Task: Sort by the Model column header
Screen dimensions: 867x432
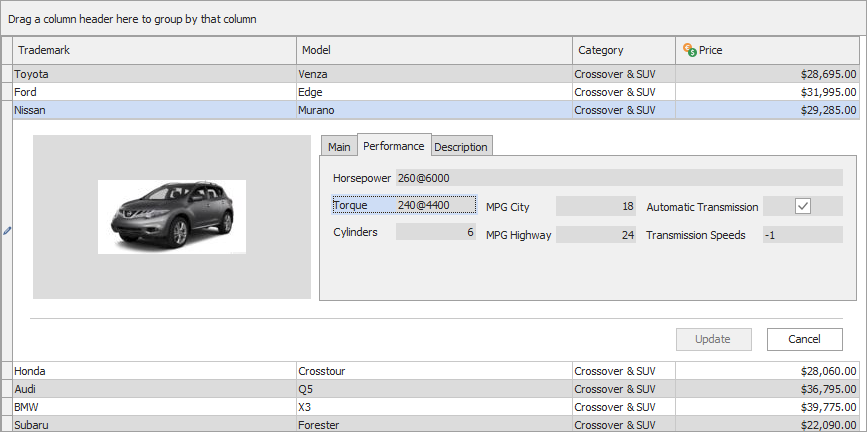Action: pyautogui.click(x=435, y=50)
